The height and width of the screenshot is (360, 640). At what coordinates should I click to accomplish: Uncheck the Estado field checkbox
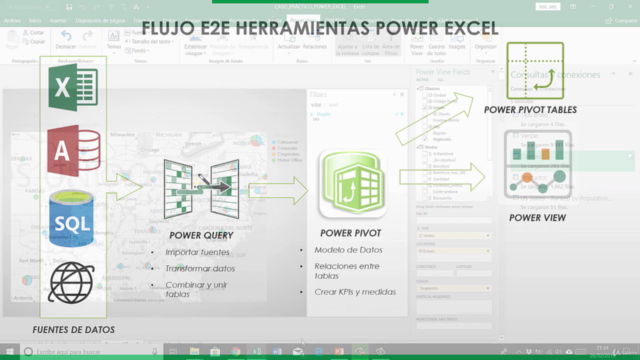click(x=425, y=108)
